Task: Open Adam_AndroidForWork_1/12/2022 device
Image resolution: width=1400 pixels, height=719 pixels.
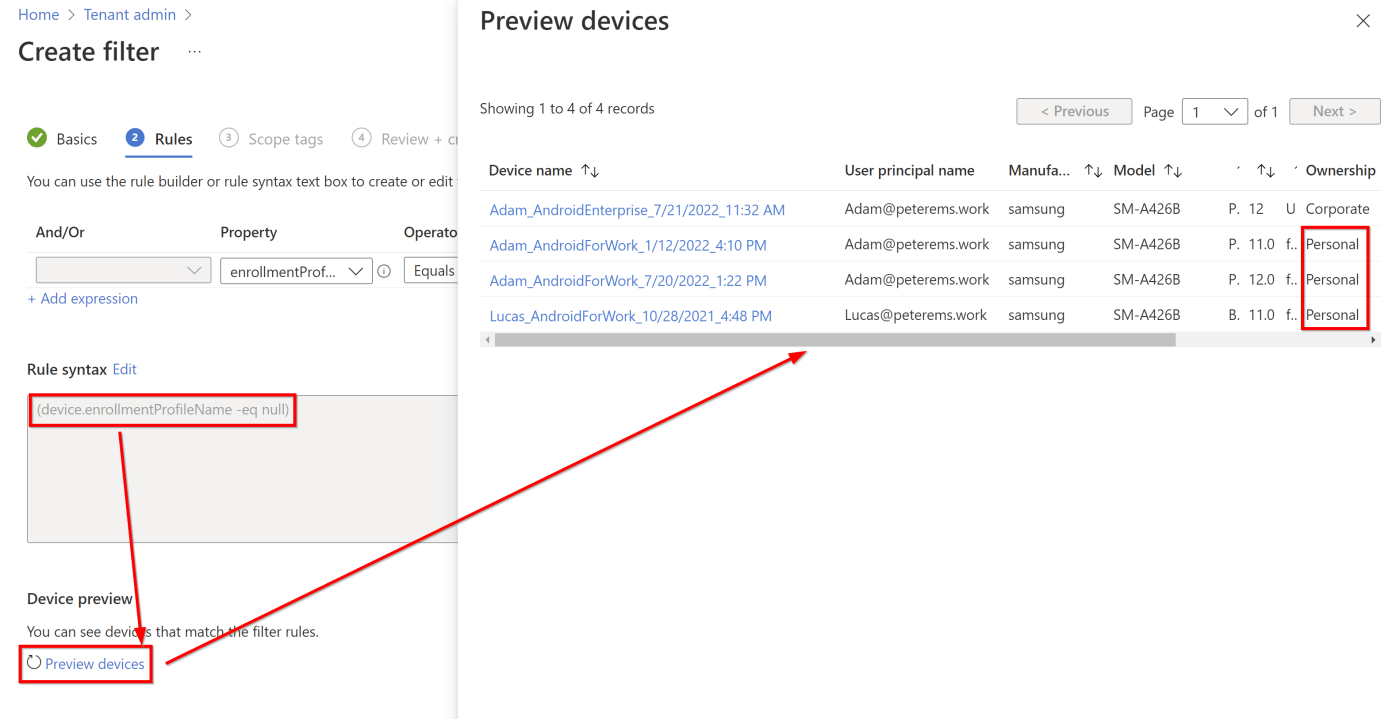Action: pyautogui.click(x=628, y=245)
